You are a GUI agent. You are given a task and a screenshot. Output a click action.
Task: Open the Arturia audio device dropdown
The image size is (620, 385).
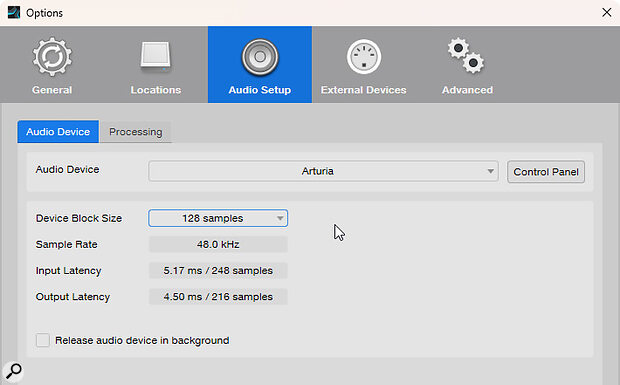pos(323,171)
